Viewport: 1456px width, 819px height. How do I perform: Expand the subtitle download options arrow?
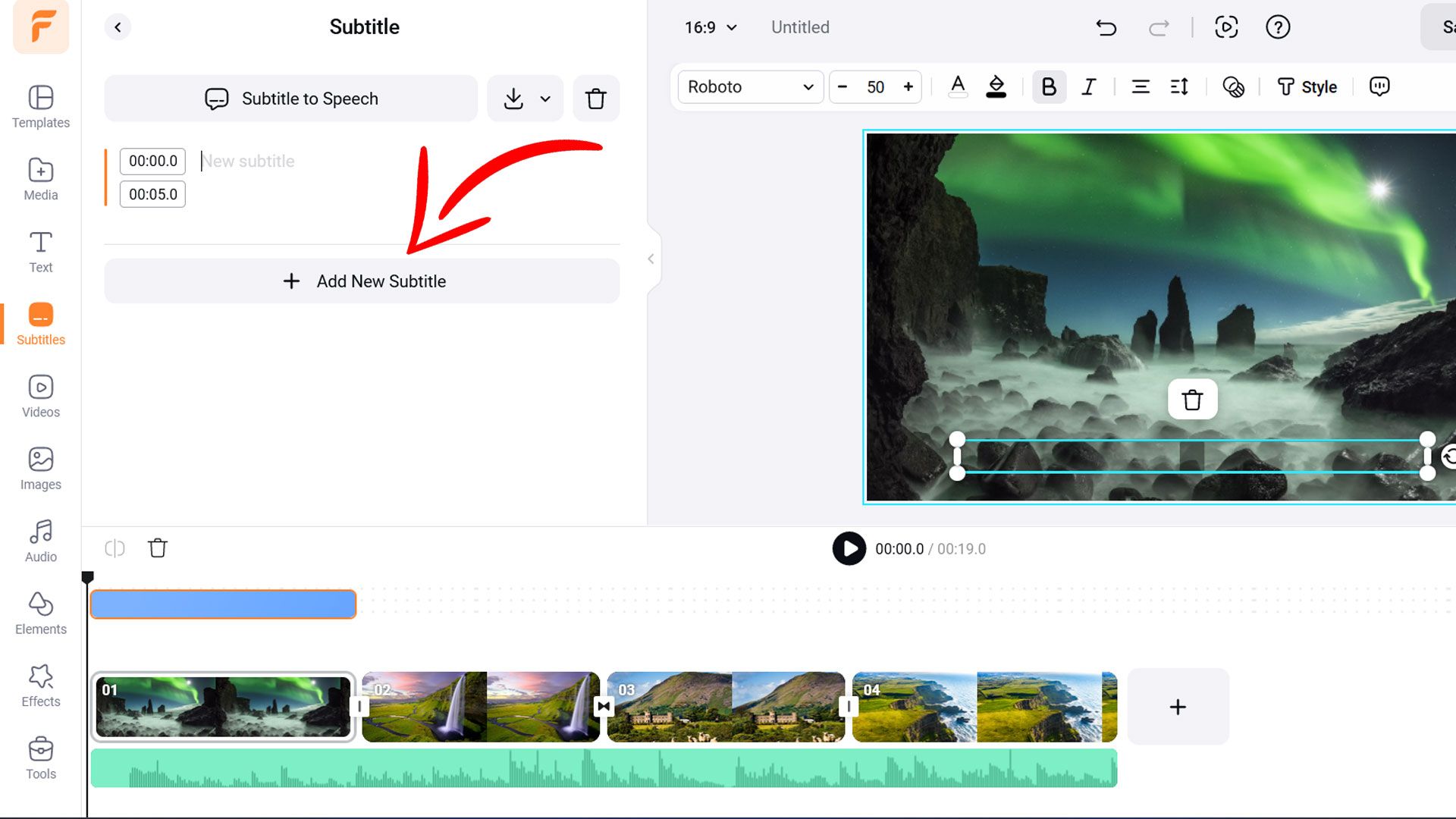[x=545, y=99]
